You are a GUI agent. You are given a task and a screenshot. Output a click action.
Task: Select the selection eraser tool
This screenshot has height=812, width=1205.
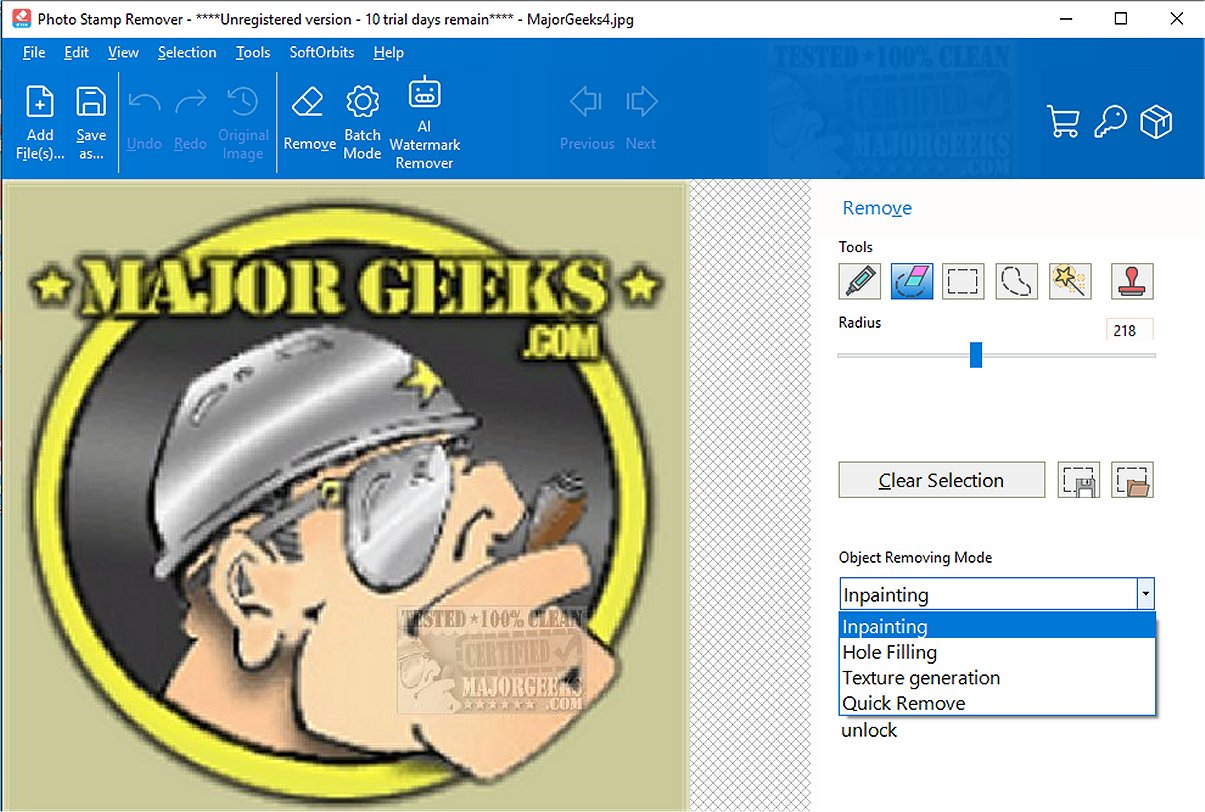[911, 281]
